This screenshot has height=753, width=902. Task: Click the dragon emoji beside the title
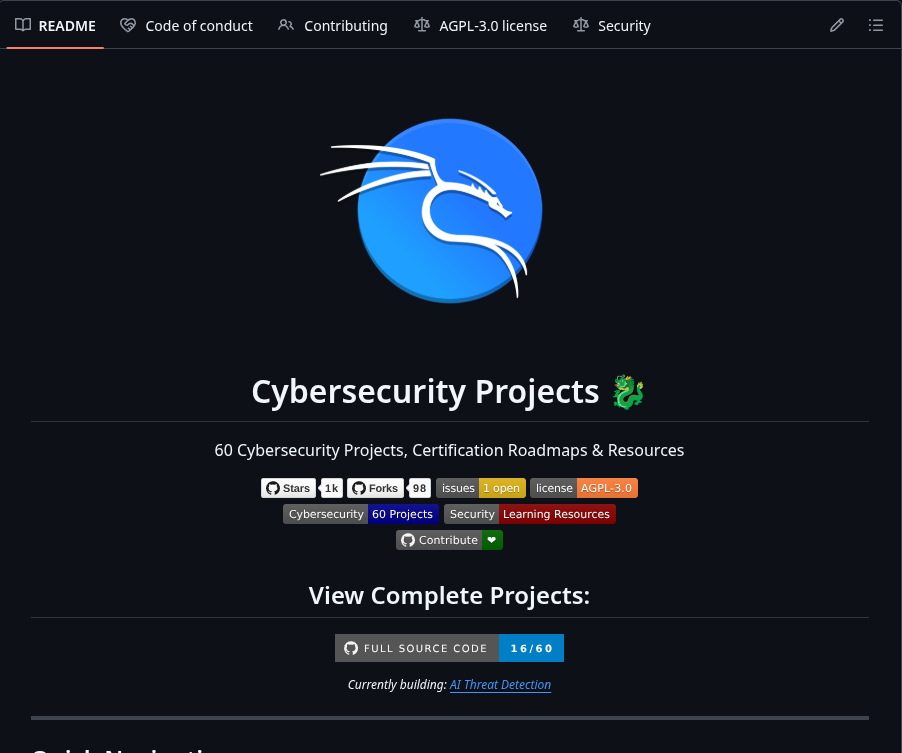(x=627, y=391)
